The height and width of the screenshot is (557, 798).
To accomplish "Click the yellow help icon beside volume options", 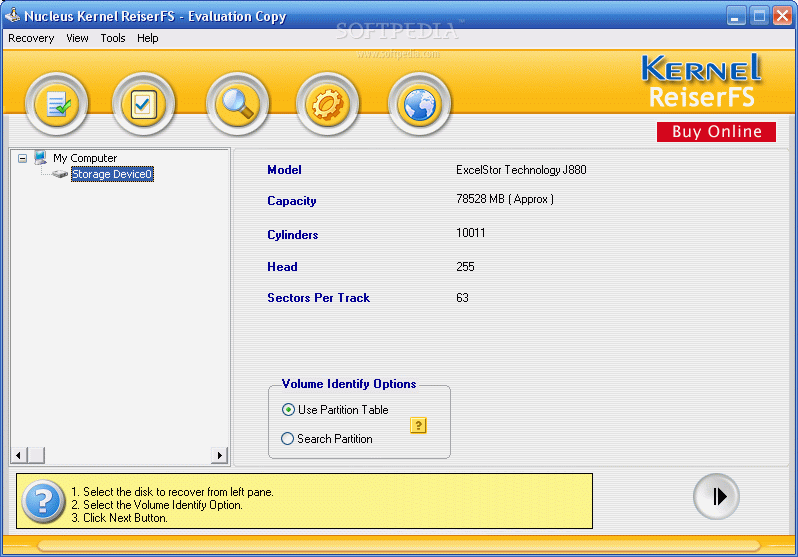I will coord(418,425).
